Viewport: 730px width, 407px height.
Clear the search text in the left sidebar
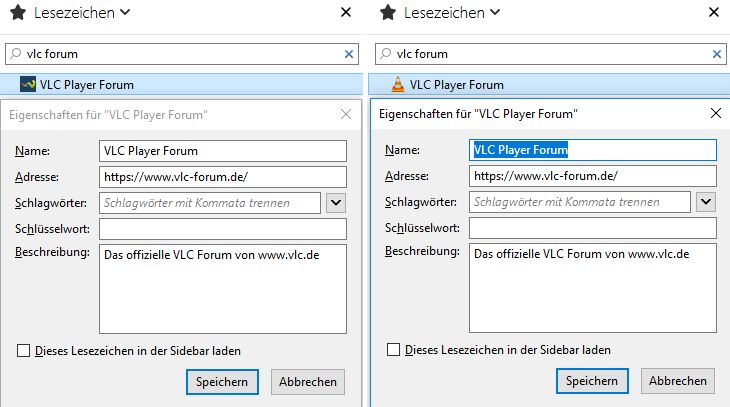click(x=349, y=54)
